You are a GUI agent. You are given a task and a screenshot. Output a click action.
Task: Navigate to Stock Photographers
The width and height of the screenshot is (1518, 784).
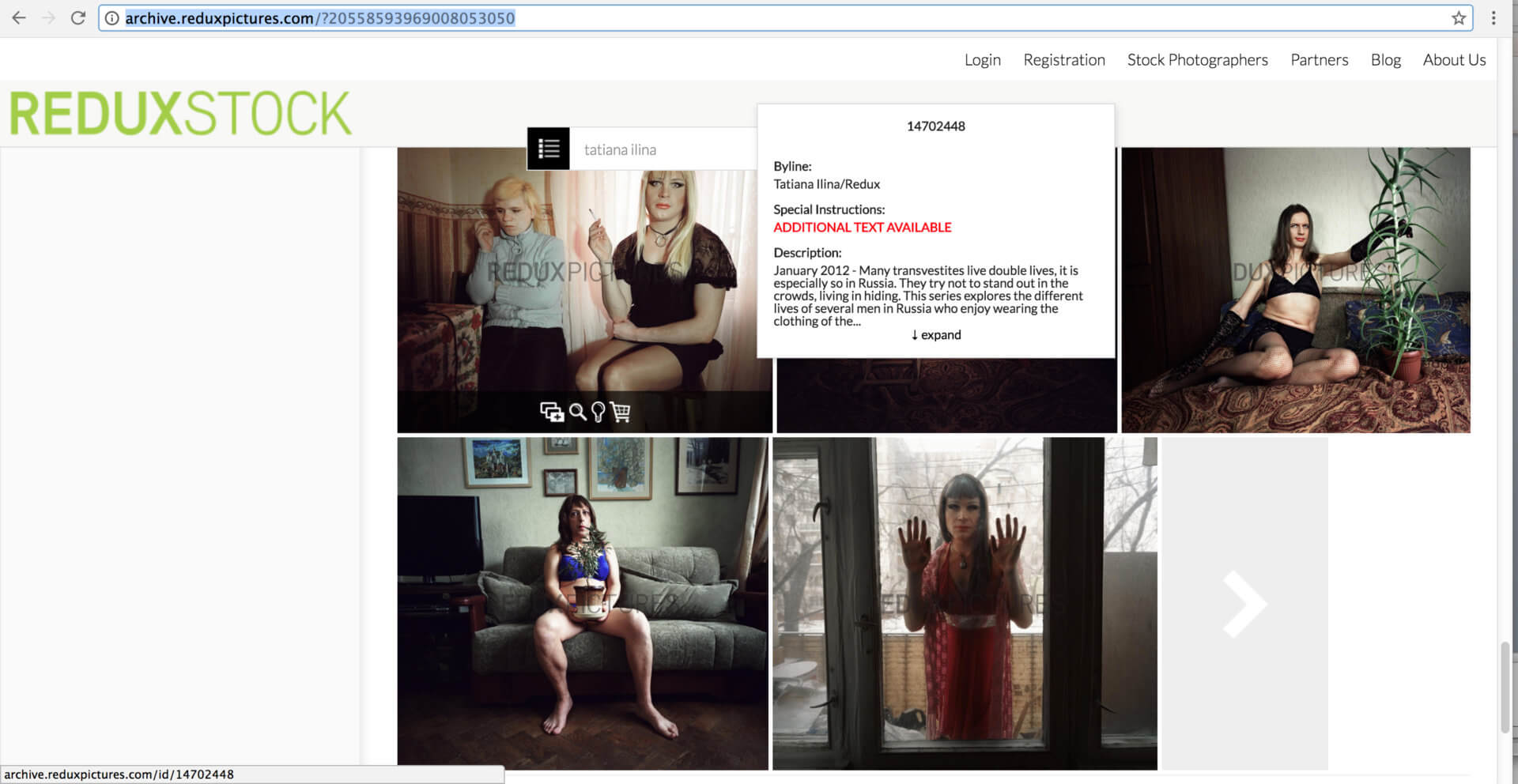pos(1197,60)
